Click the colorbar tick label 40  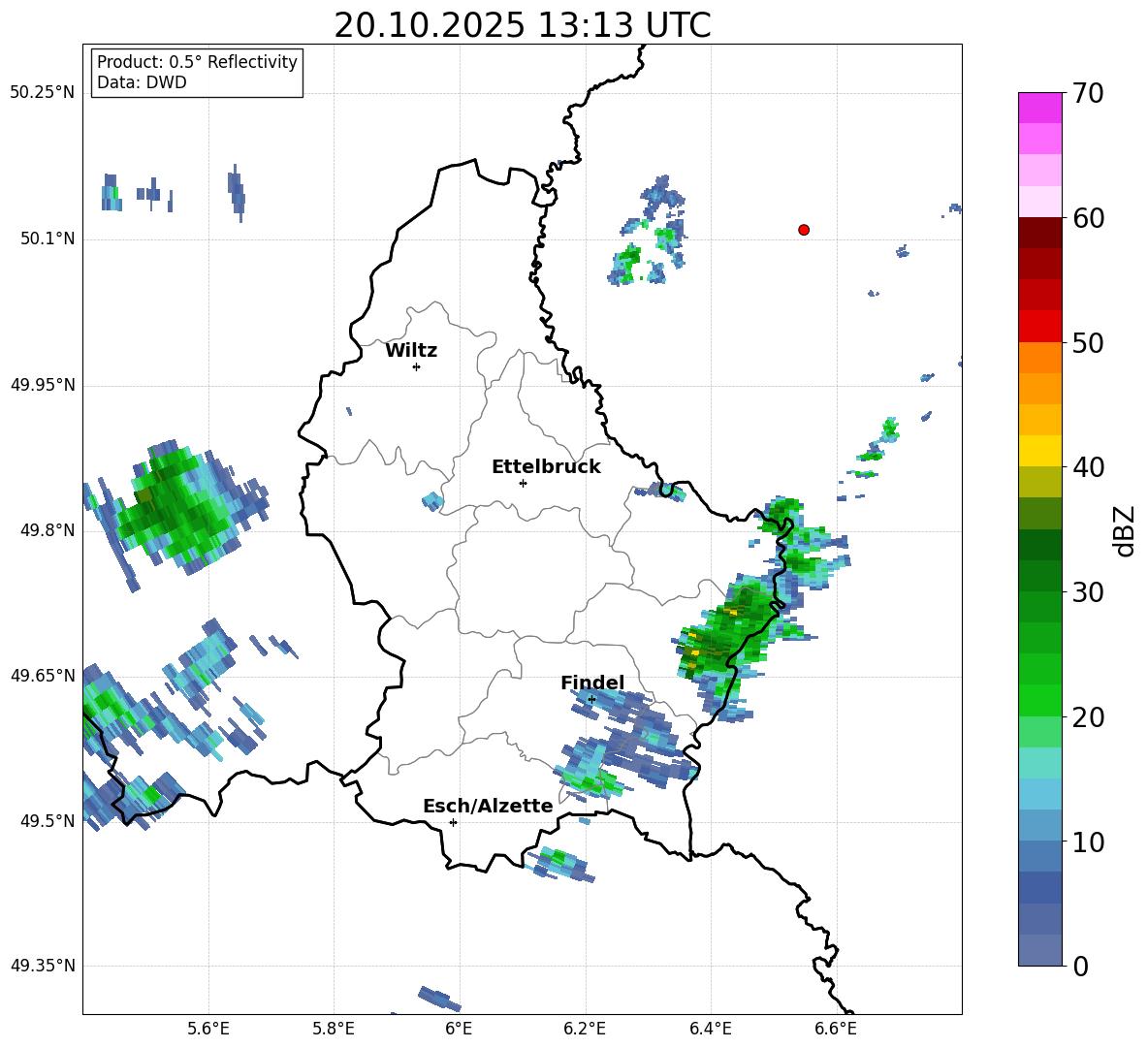coord(1088,467)
